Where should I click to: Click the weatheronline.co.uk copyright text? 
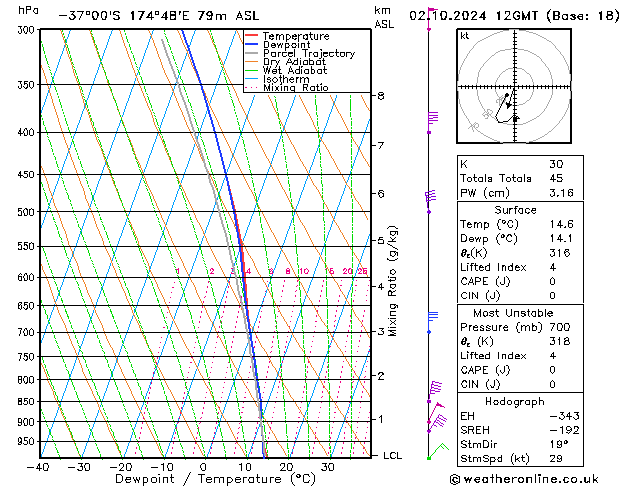[524, 479]
